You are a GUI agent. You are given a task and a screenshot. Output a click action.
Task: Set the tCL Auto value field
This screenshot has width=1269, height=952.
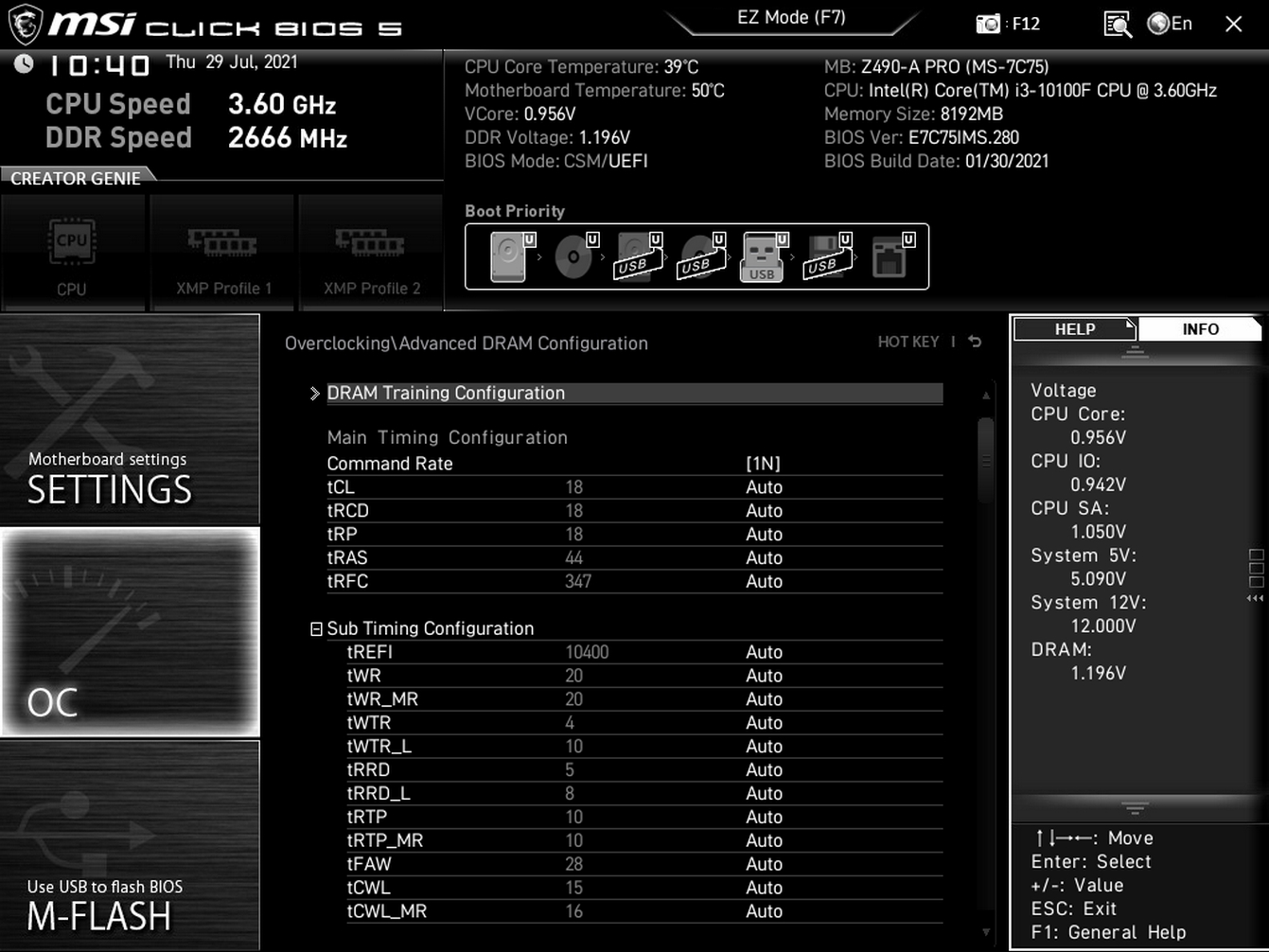(764, 487)
